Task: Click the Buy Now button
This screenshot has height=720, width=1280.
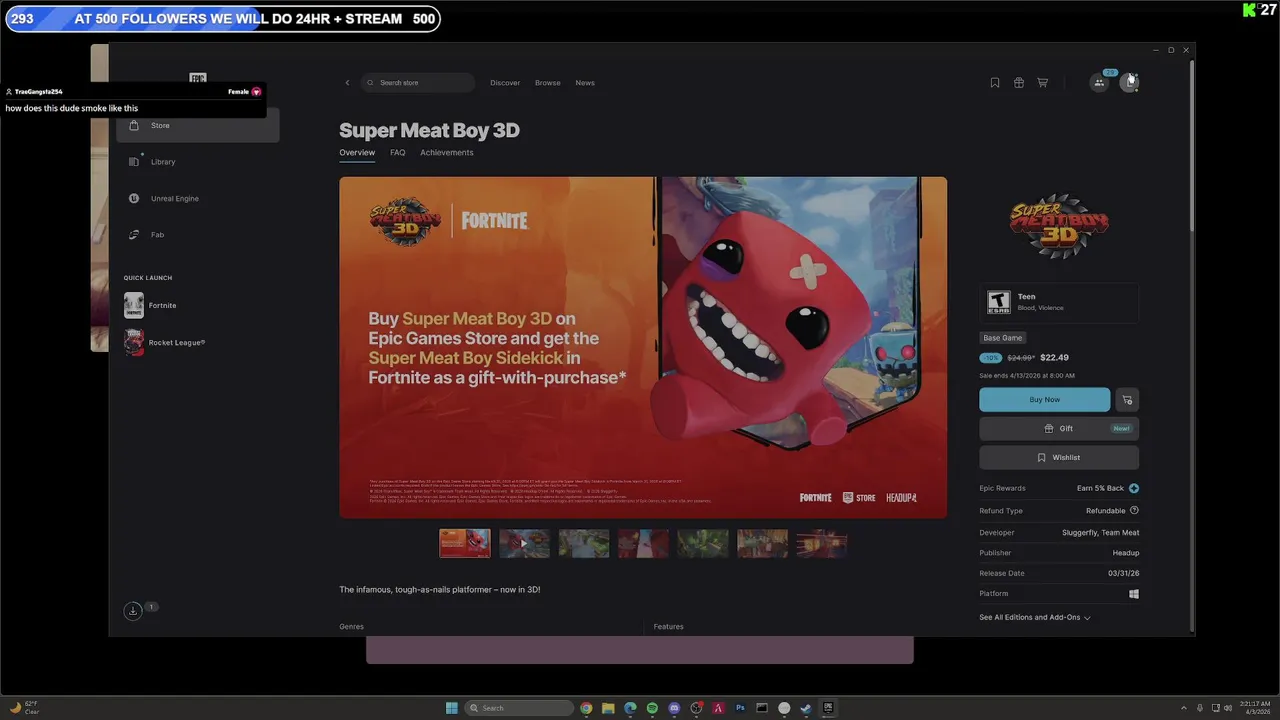Action: click(x=1045, y=400)
